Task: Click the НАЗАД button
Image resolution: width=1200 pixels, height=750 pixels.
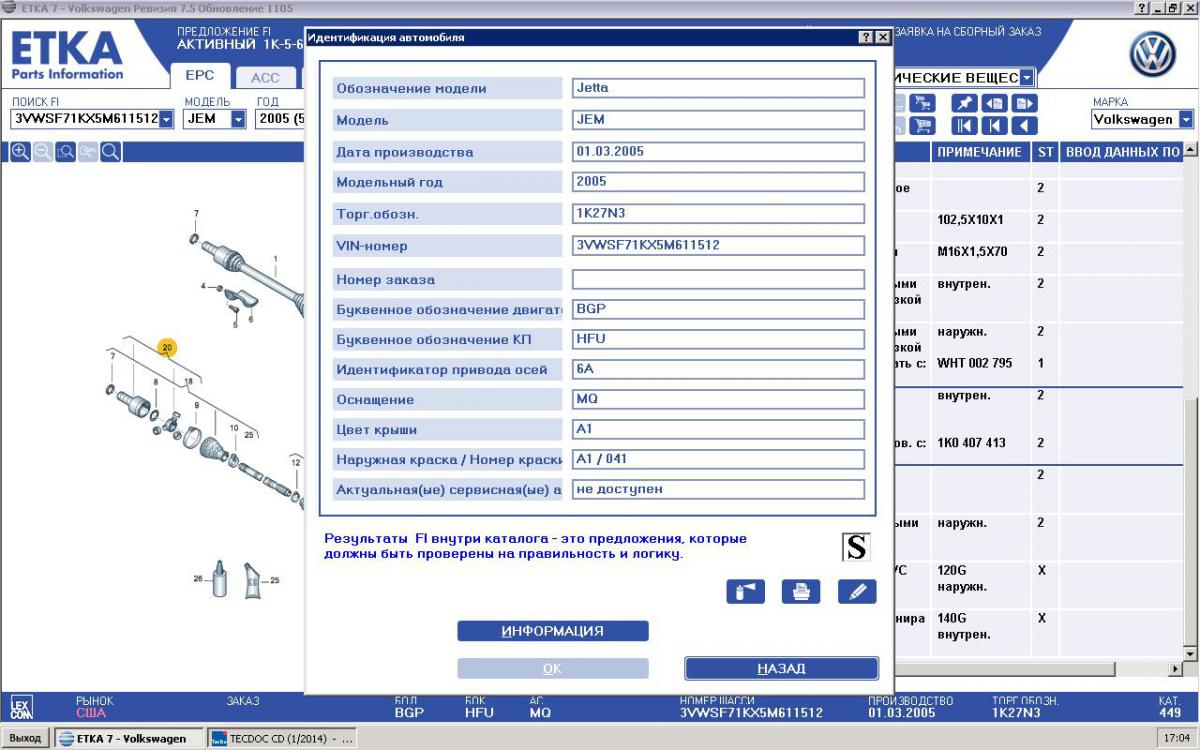Action: [781, 668]
